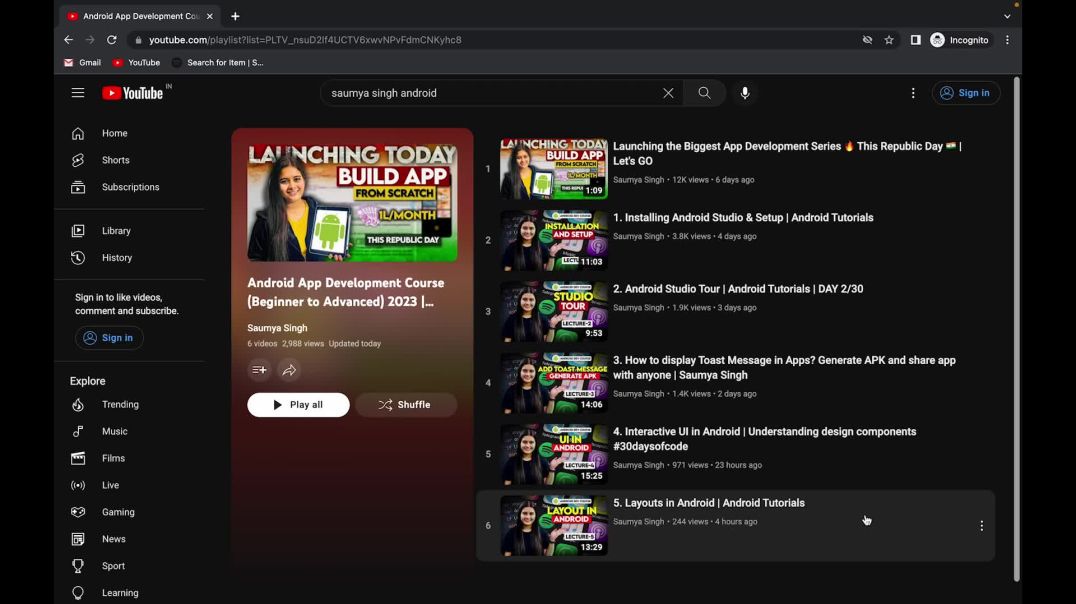
Task: Open action menu for Layouts video
Action: (981, 526)
